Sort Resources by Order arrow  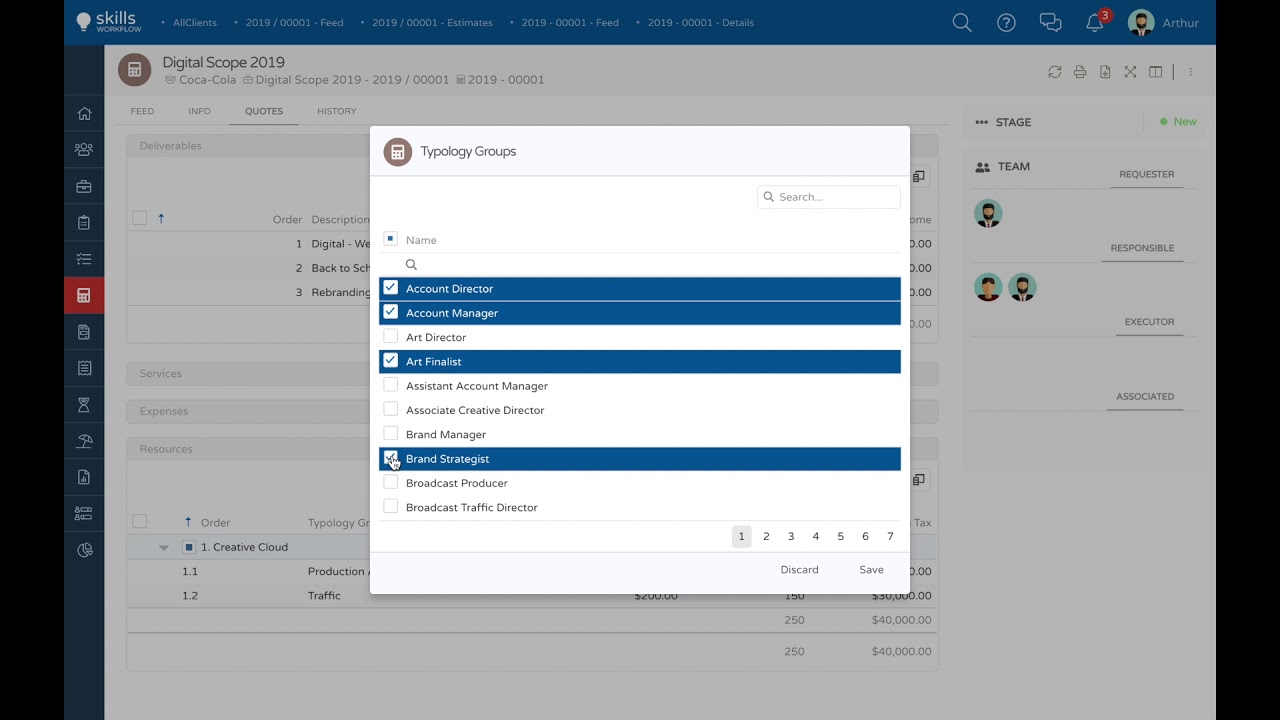(188, 522)
